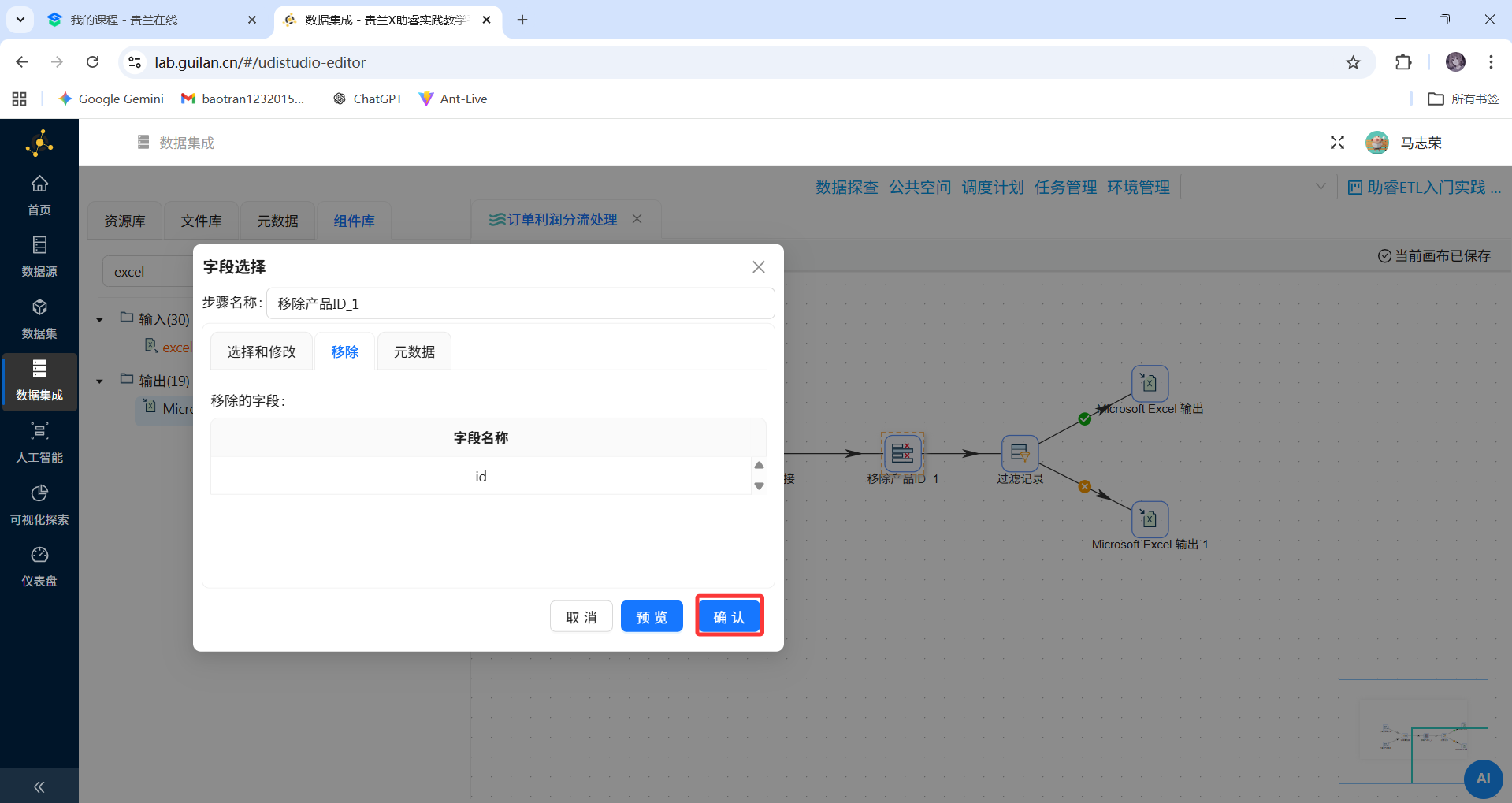Select the 数据源 sidebar icon
Screen dimensions: 1512x803
pos(39,255)
